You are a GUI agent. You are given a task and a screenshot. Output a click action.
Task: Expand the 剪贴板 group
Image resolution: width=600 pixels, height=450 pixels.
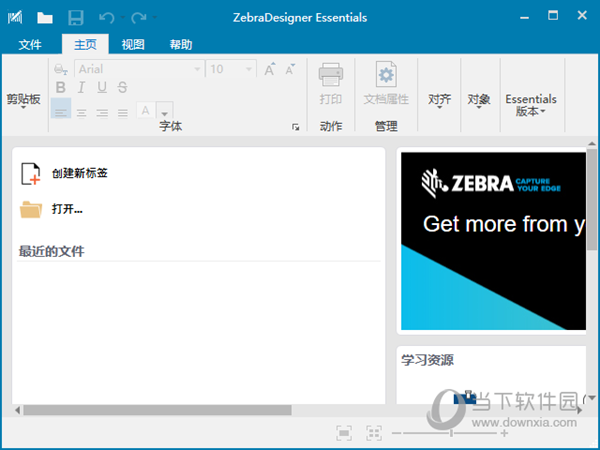pyautogui.click(x=23, y=101)
